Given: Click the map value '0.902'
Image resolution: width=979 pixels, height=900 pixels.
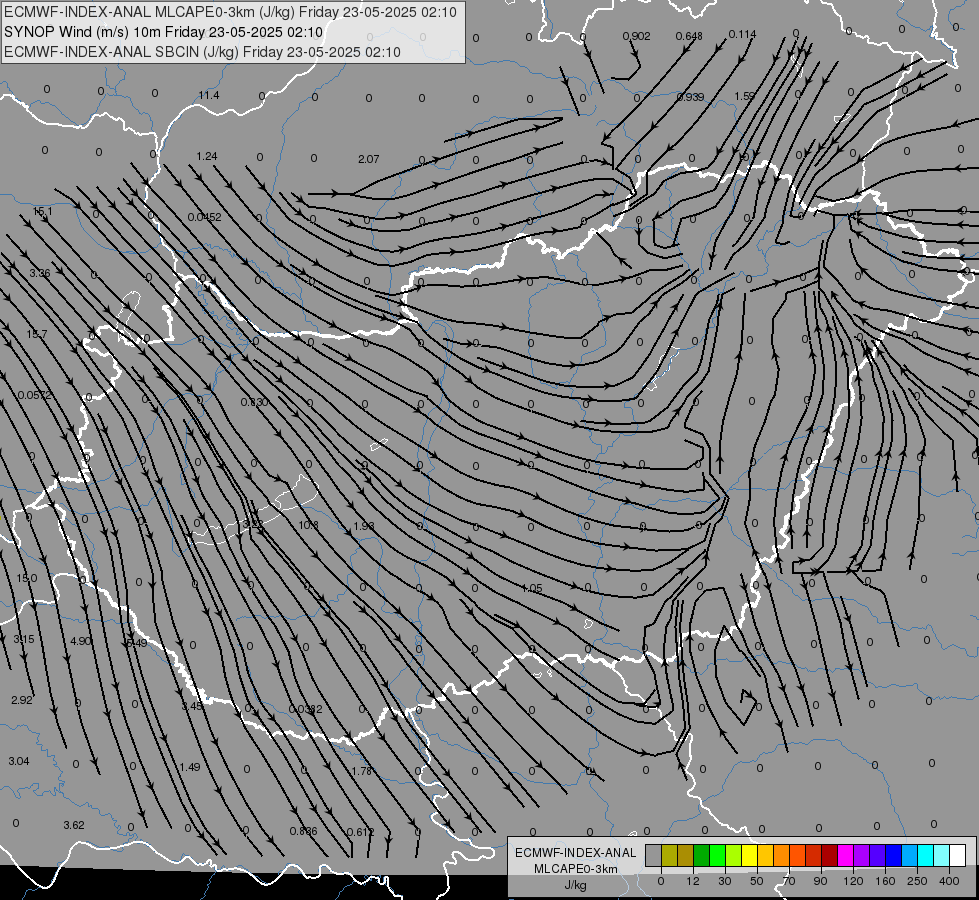Looking at the screenshot, I should click(x=636, y=36).
